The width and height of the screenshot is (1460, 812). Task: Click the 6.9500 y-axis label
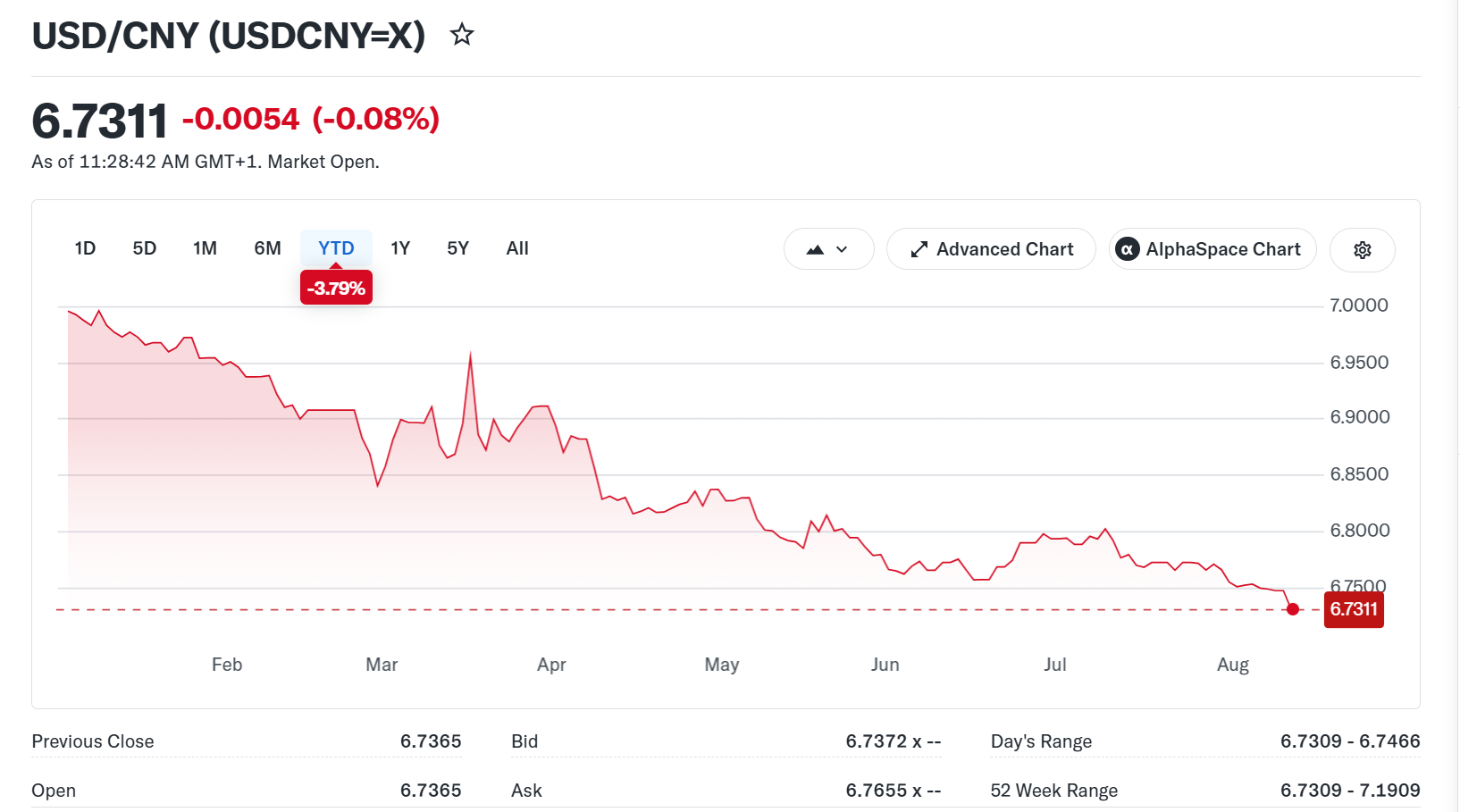1359,363
